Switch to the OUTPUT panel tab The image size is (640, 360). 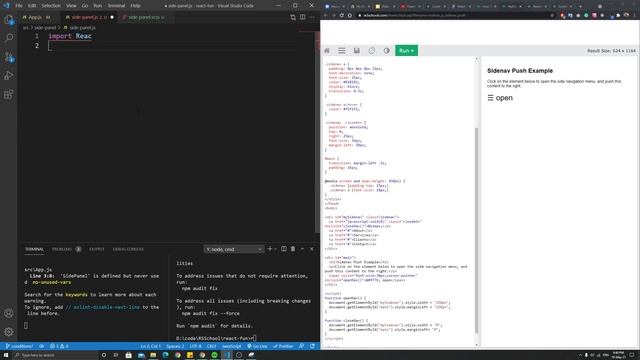(97, 249)
